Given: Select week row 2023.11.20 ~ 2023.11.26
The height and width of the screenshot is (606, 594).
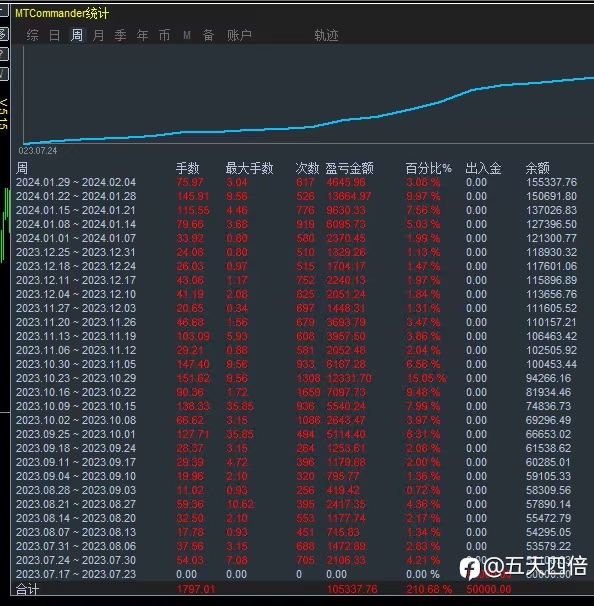Looking at the screenshot, I should (x=296, y=322).
